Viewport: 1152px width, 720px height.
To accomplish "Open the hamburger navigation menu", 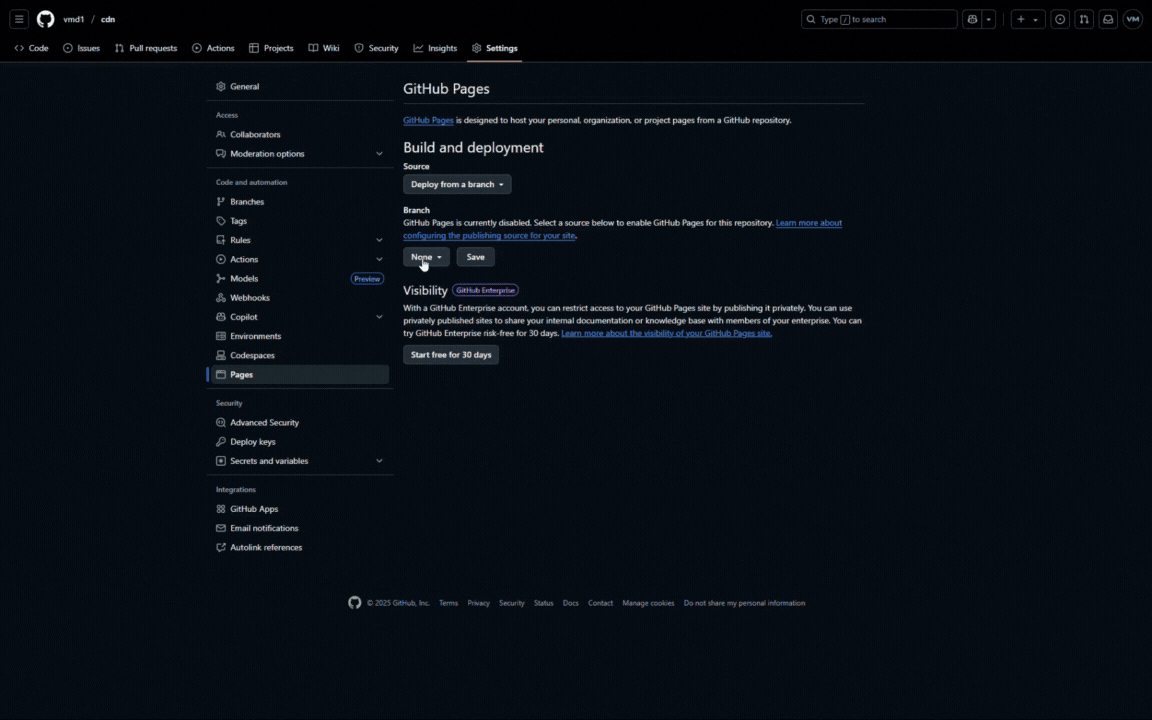I will (x=19, y=19).
